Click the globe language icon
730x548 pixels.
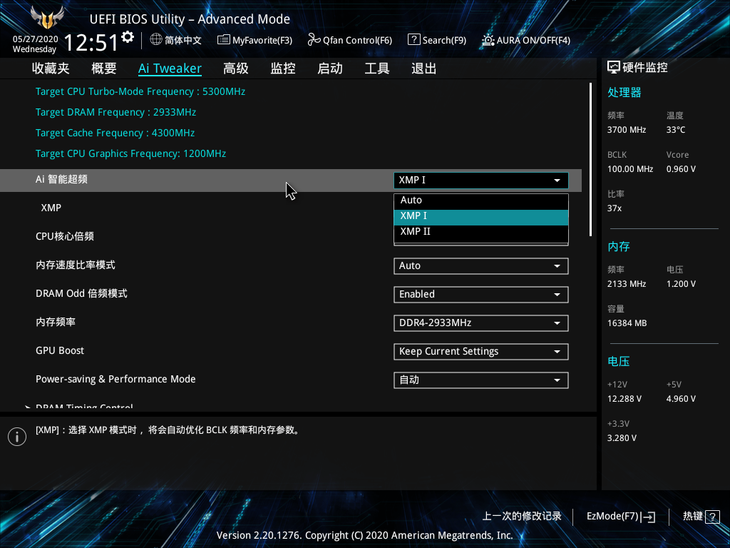[x=156, y=40]
